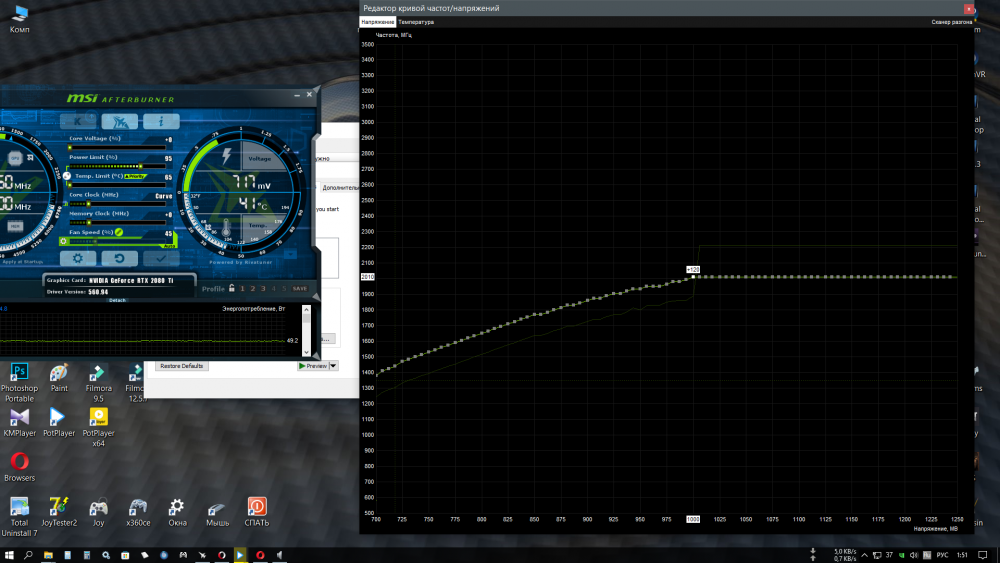Viewport: 1000px width, 563px height.
Task: Open the notification center icon
Action: (983, 555)
